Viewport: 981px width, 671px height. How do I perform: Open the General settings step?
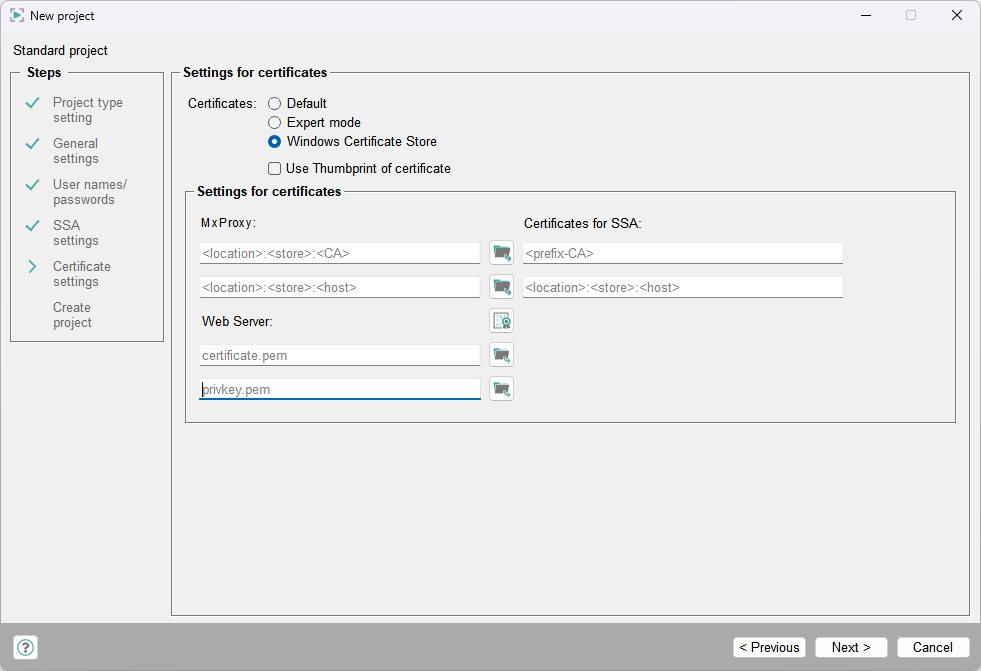point(76,151)
